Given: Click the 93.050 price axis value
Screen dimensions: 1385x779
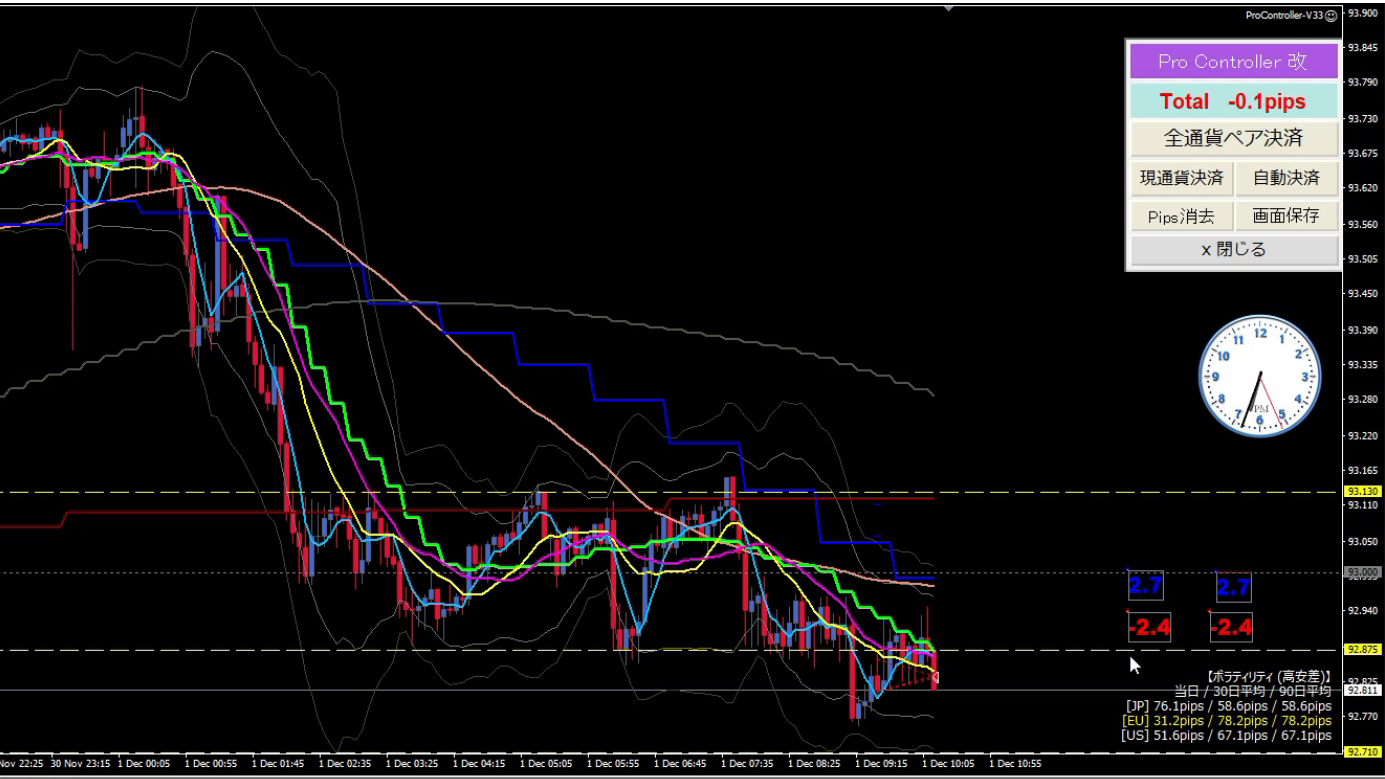Looking at the screenshot, I should pyautogui.click(x=1362, y=541).
